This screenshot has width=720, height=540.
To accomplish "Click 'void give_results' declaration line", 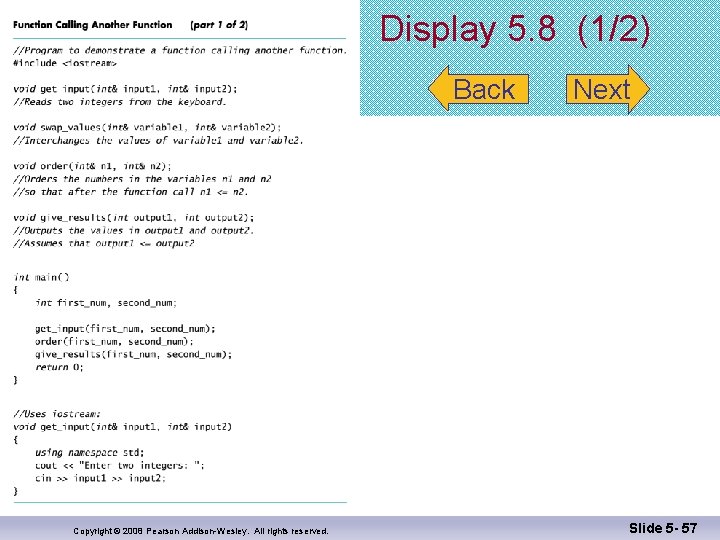I will [134, 217].
